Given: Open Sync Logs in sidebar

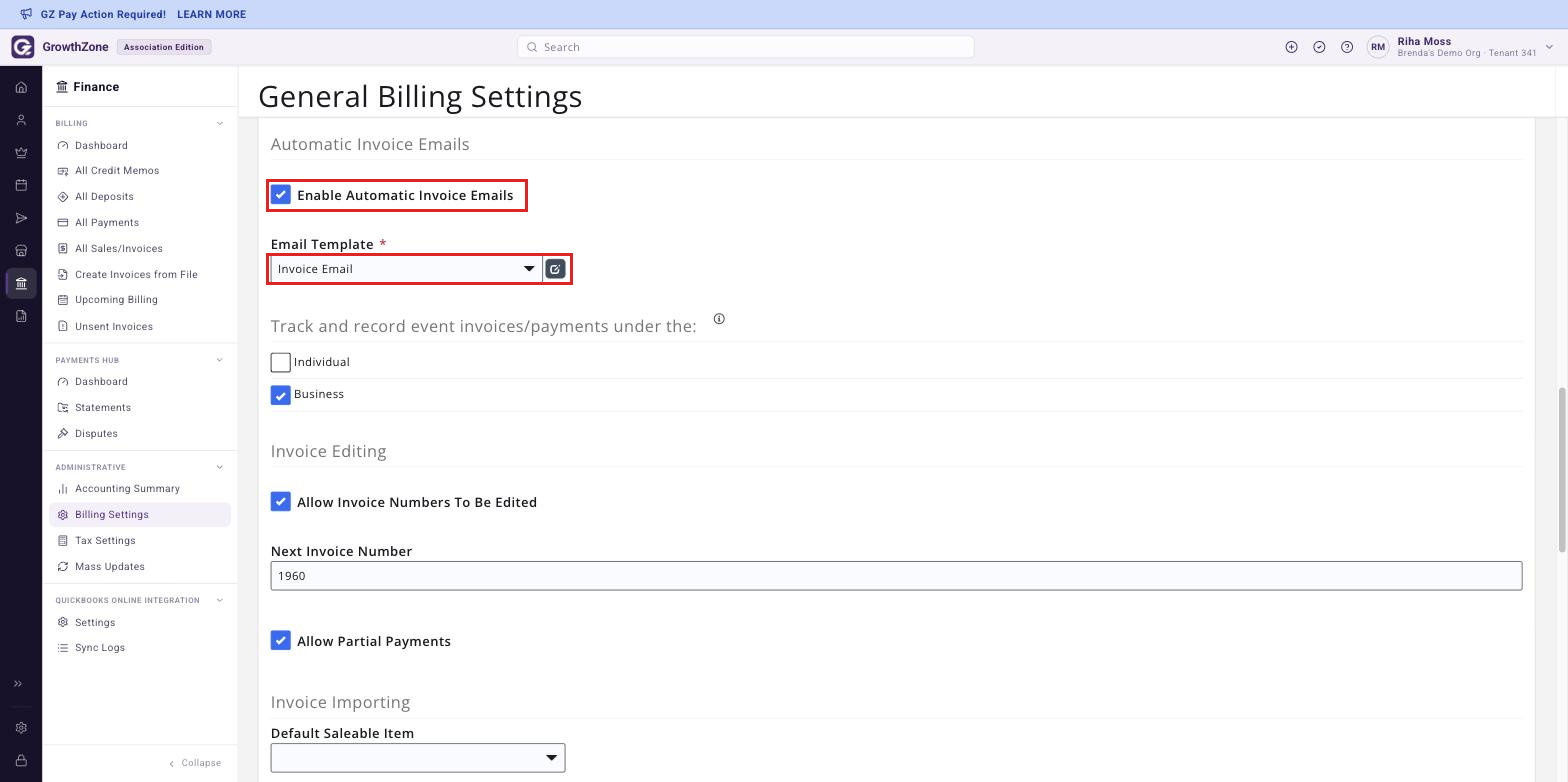Looking at the screenshot, I should tap(100, 648).
